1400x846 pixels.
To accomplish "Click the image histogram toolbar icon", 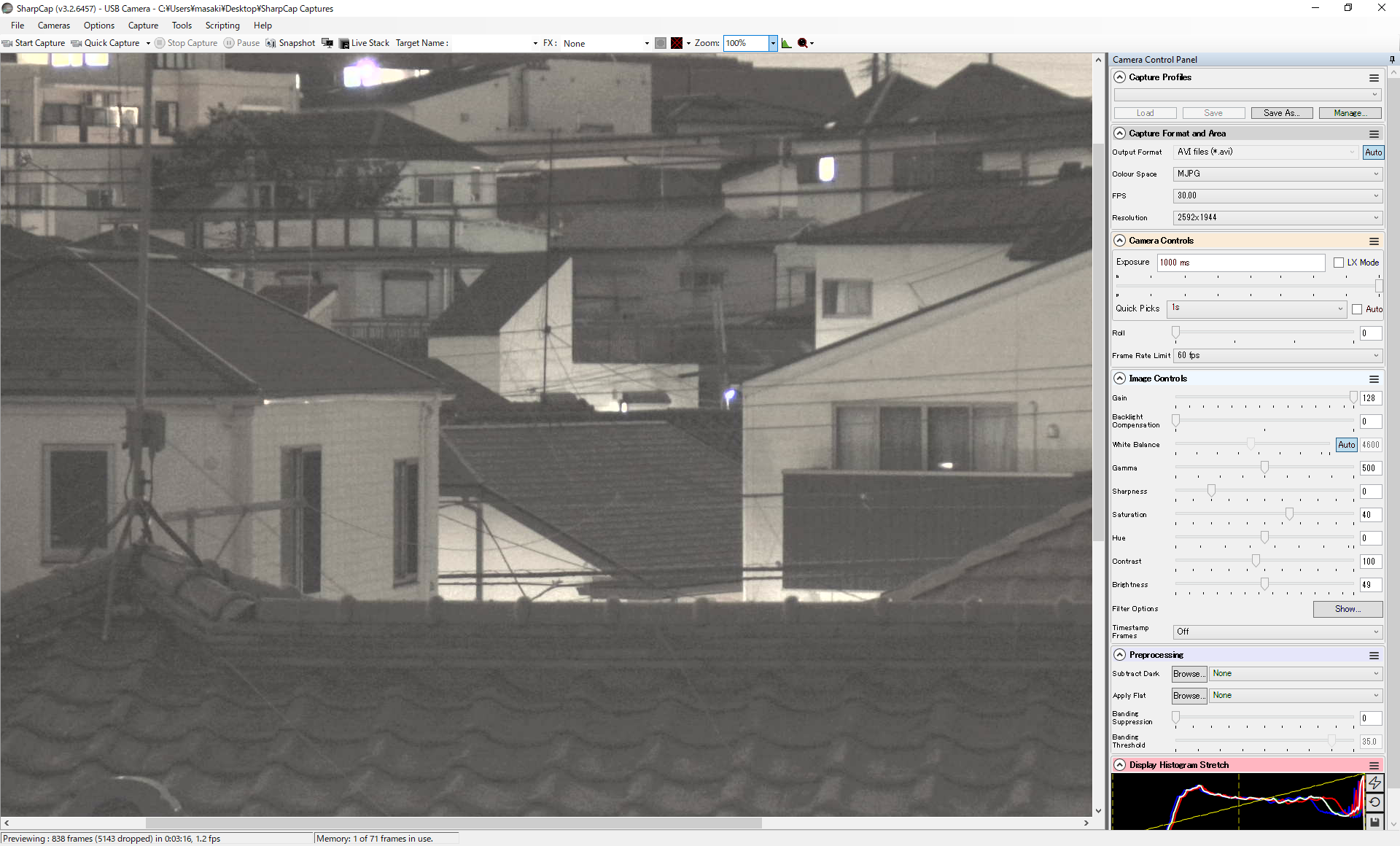I will click(x=786, y=43).
